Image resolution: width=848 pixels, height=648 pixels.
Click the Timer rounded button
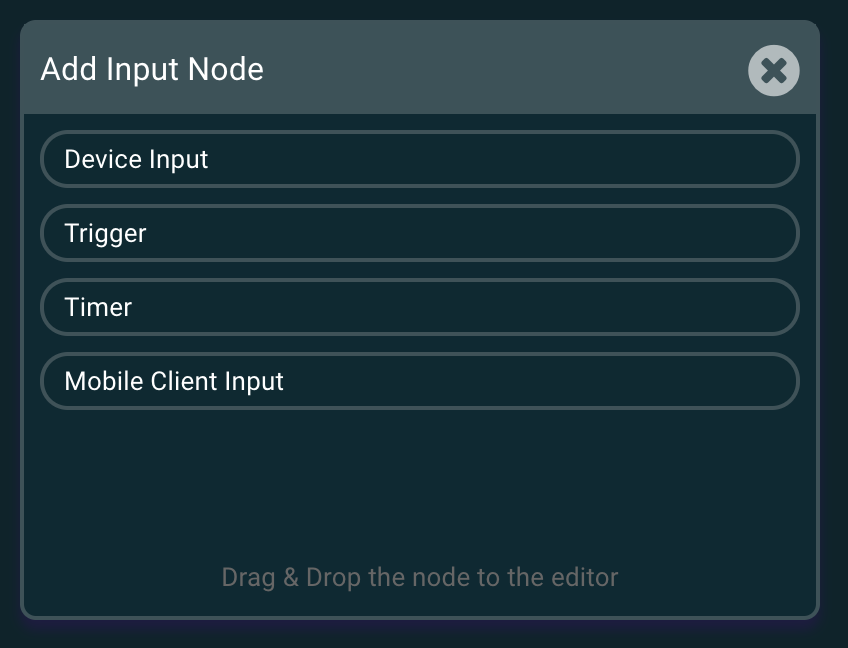click(420, 307)
